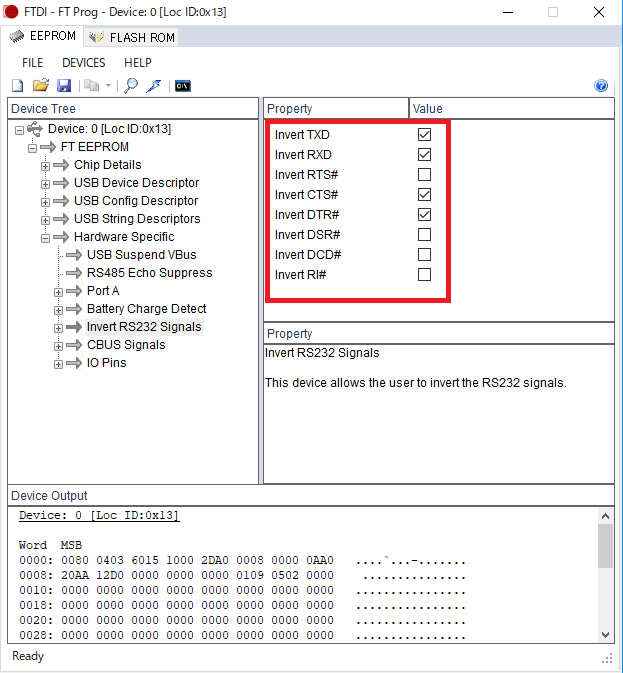The image size is (623, 673).
Task: Check the Invert DCD# checkbox
Action: [x=424, y=255]
